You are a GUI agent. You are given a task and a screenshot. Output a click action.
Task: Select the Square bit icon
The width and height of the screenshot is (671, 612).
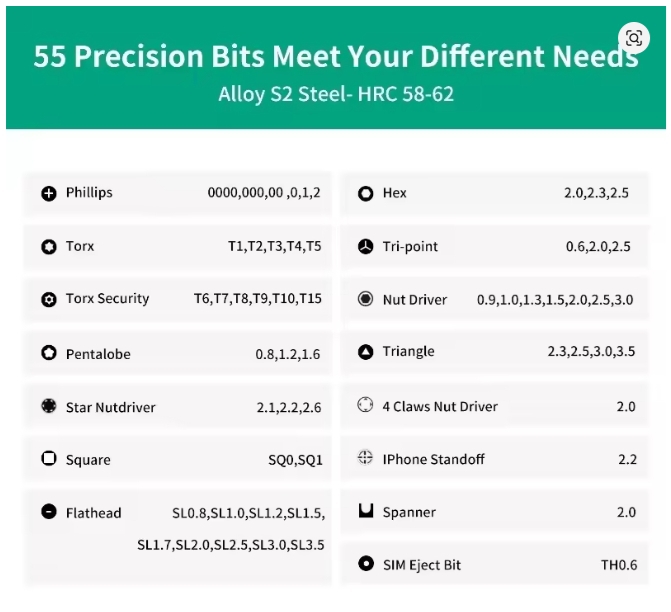tap(49, 458)
